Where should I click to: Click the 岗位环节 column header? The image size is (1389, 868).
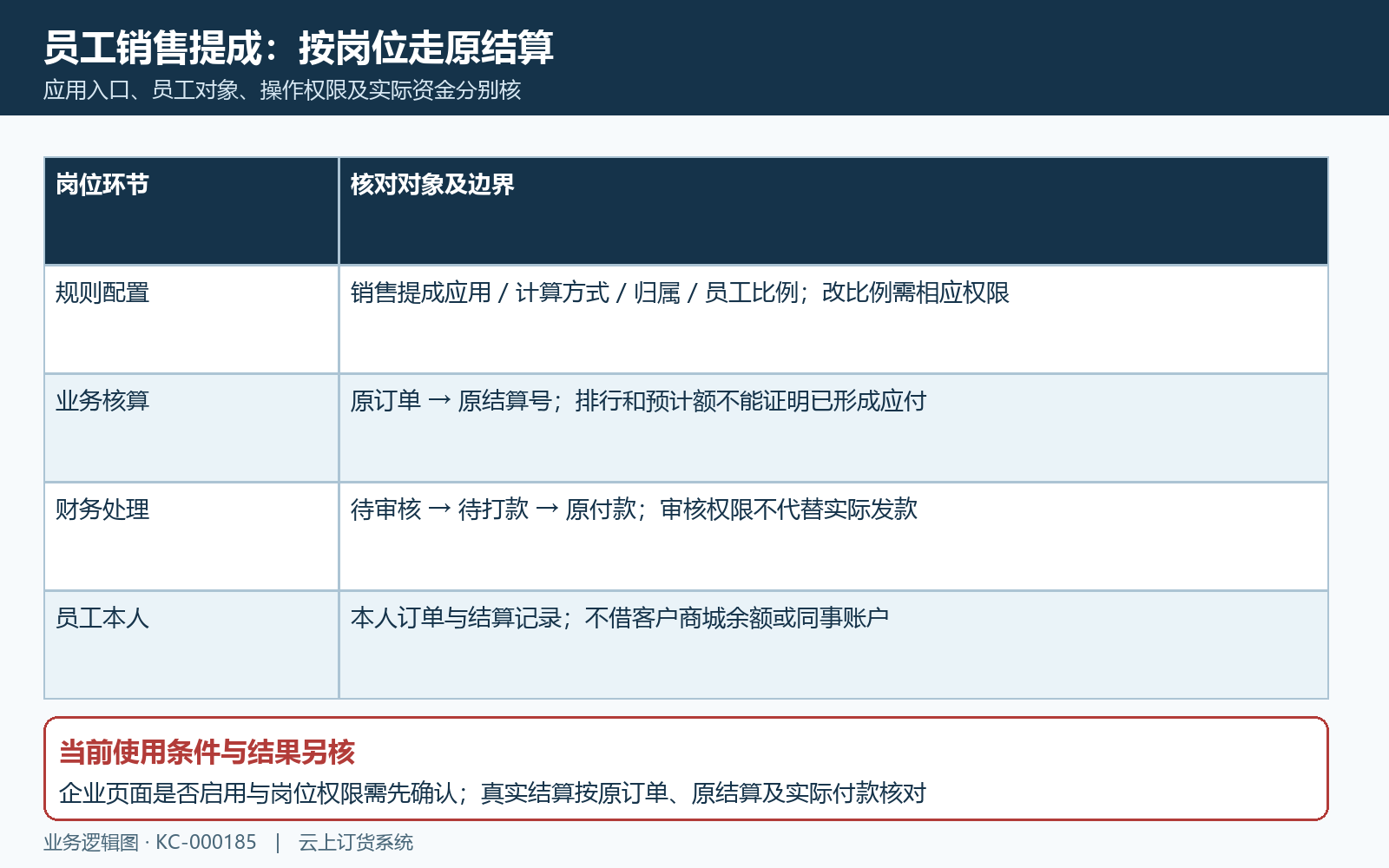[191, 211]
